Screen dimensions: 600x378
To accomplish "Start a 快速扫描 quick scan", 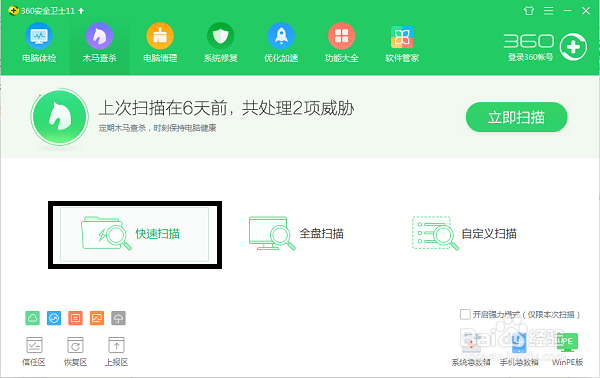I will coord(134,234).
